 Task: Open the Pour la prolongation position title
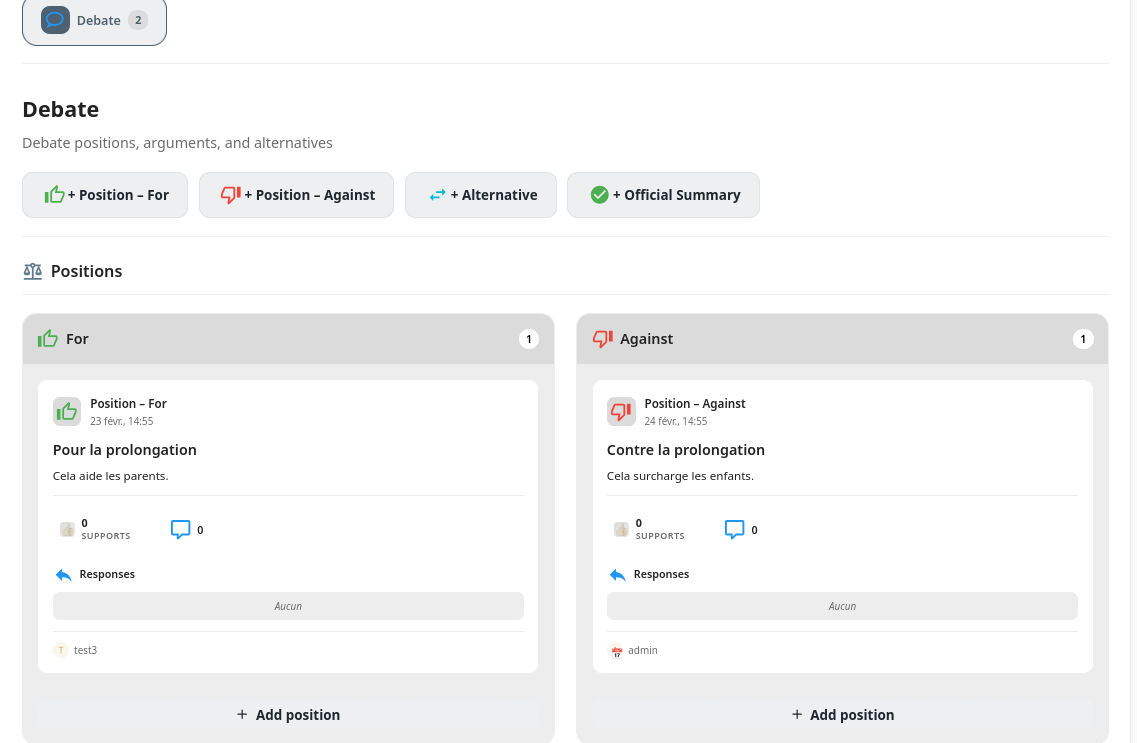124,449
